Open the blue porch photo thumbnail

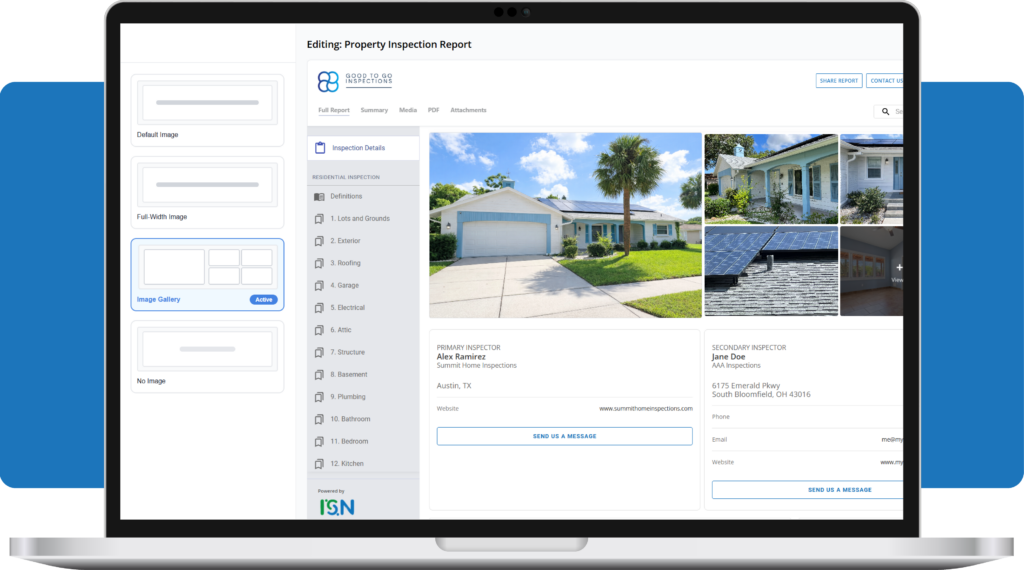(x=771, y=179)
